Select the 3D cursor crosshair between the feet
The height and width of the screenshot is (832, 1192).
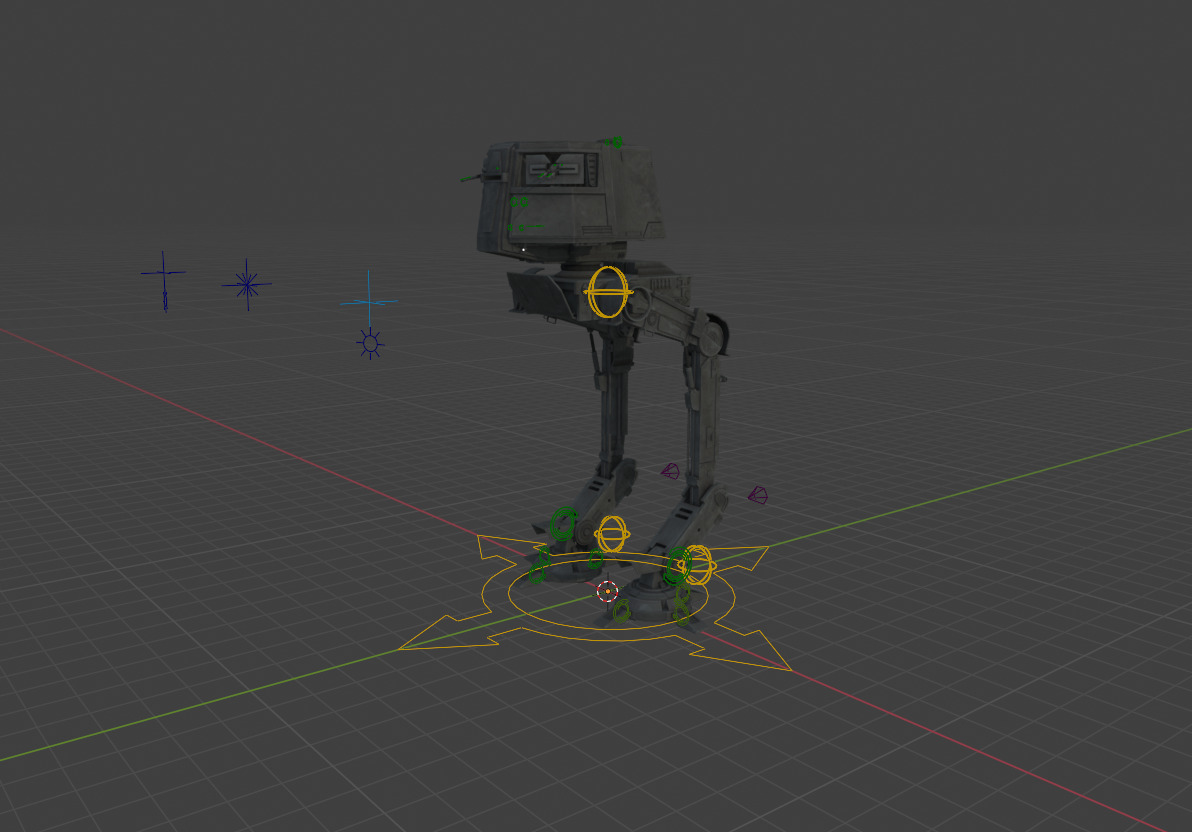click(x=607, y=591)
